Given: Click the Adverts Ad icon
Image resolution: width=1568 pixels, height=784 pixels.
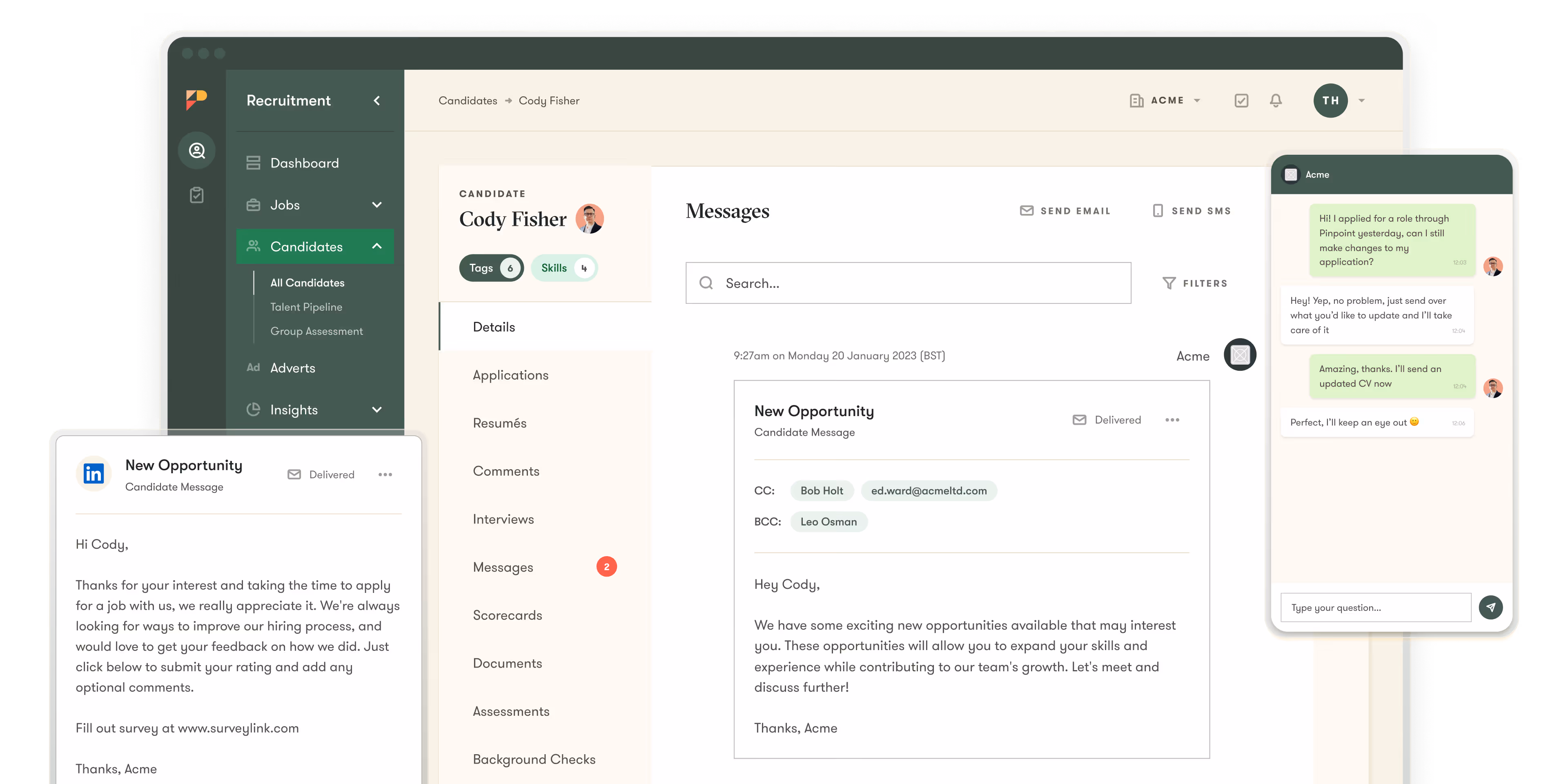Looking at the screenshot, I should click(253, 367).
